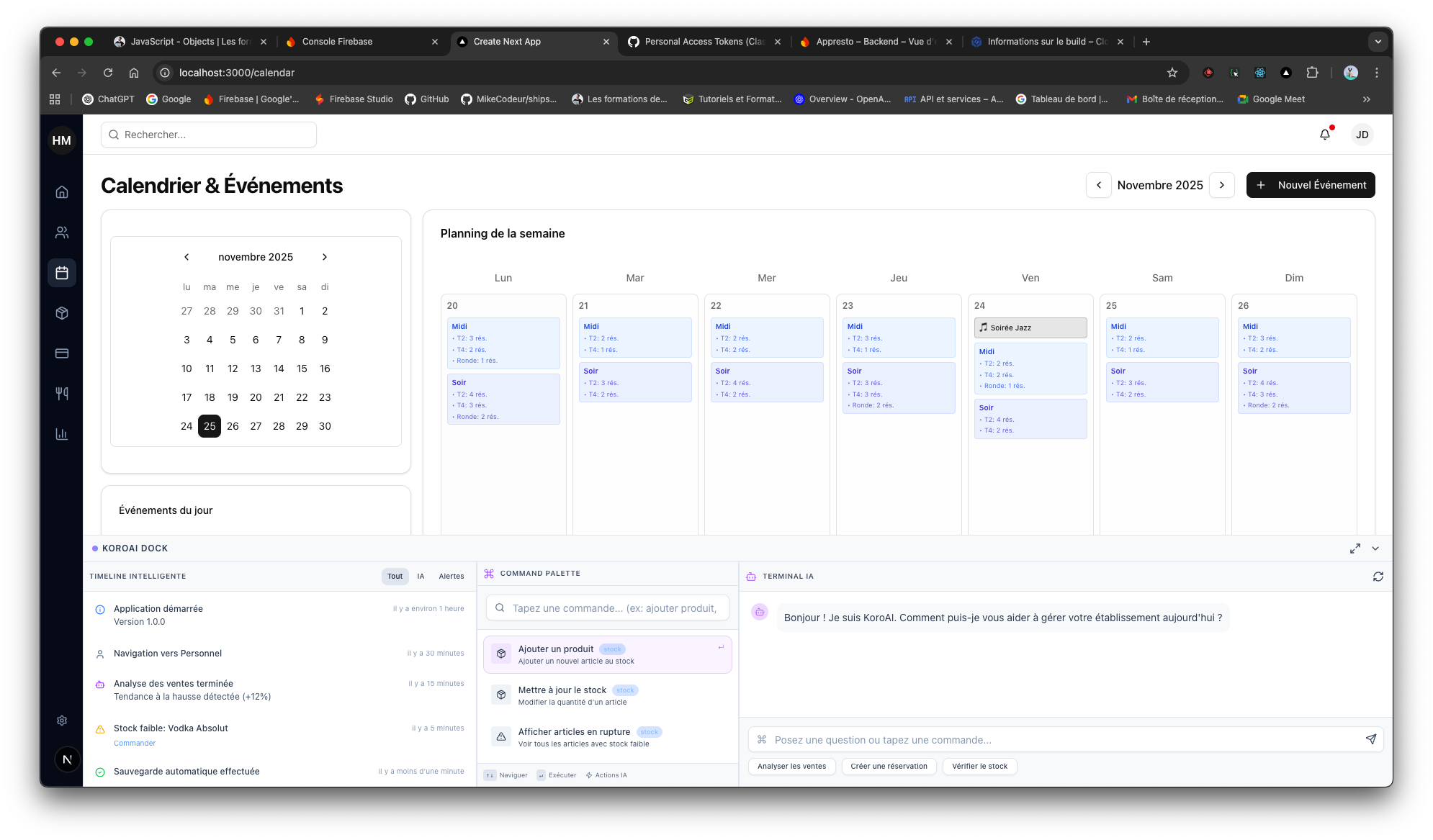Screen dimensions: 1433x840
Task: Open the Personnel section in the sidebar
Action: point(62,232)
